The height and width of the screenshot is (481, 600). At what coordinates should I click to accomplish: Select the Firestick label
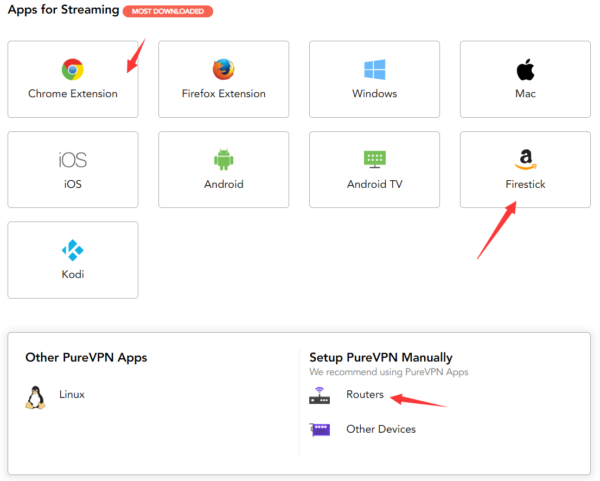point(525,184)
